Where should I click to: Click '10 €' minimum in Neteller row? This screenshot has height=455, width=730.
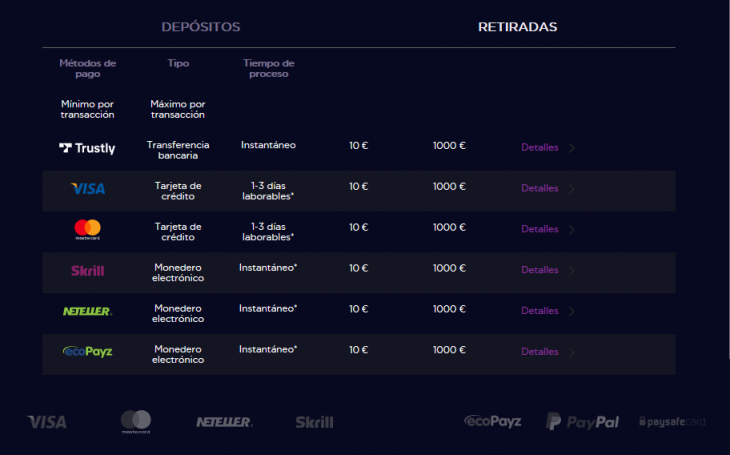point(358,309)
